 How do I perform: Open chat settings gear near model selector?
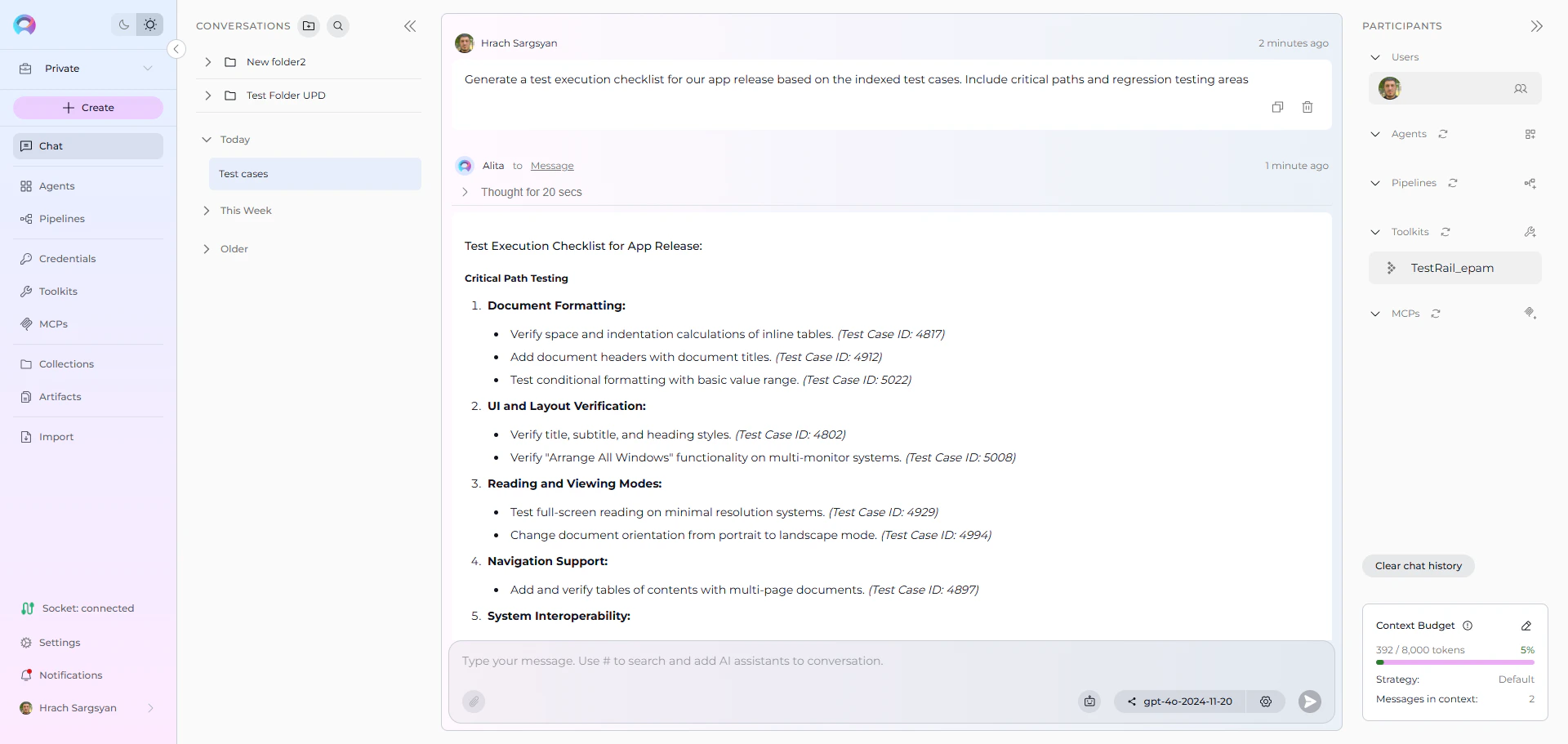click(x=1266, y=702)
